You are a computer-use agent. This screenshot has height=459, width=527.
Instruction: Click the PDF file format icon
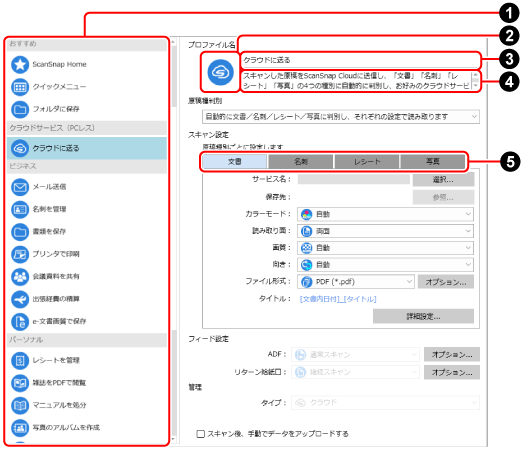click(306, 282)
